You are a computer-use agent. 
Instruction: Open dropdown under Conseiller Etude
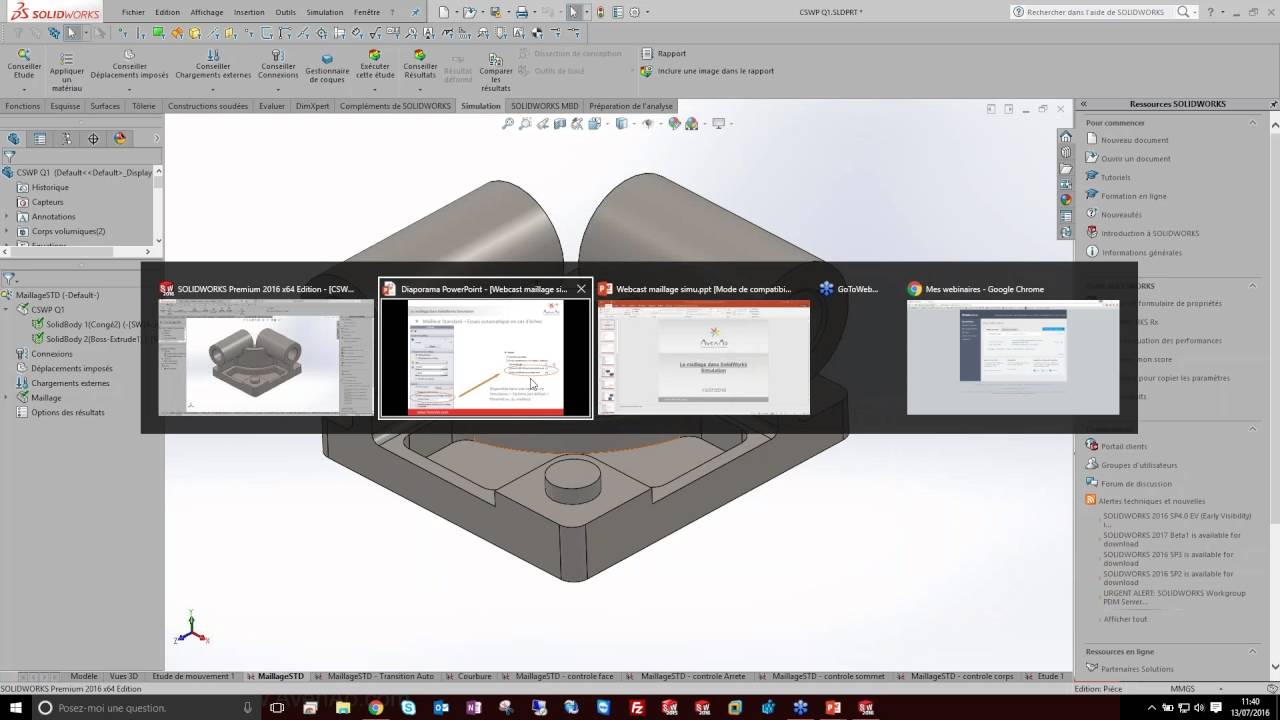[x=24, y=88]
